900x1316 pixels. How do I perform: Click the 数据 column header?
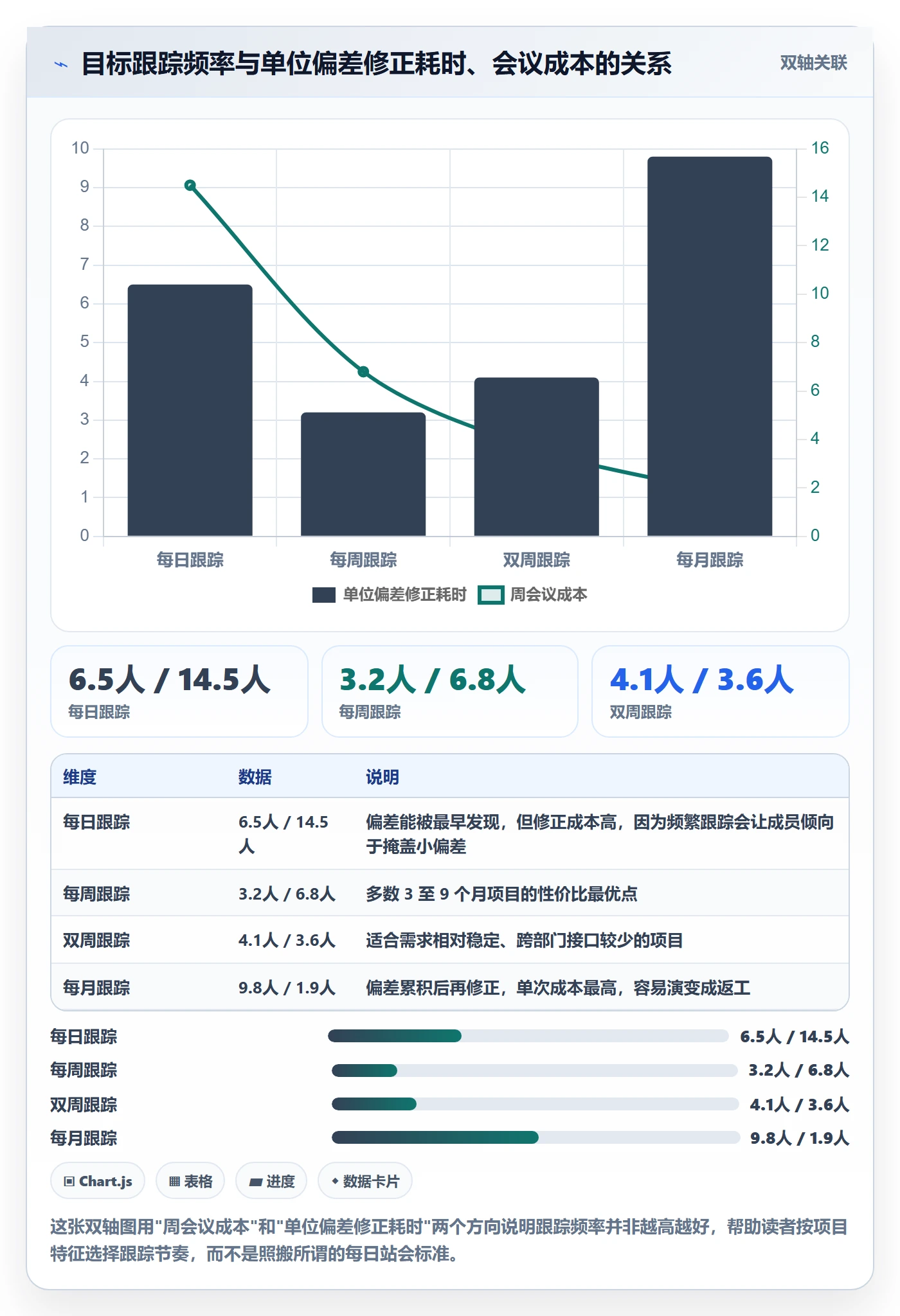click(x=255, y=777)
